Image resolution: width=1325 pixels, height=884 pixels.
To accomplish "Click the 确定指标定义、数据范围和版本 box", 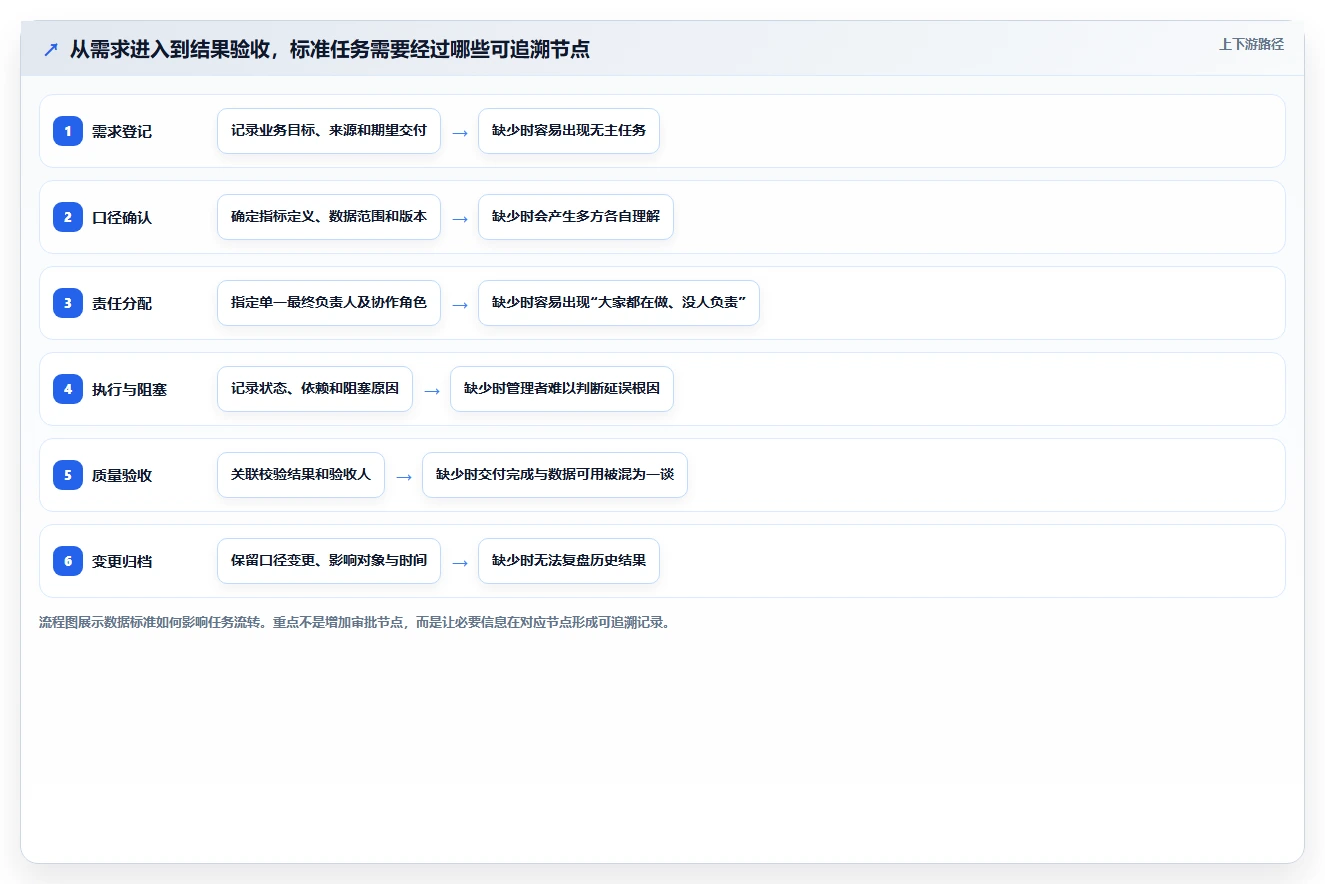I will (329, 217).
